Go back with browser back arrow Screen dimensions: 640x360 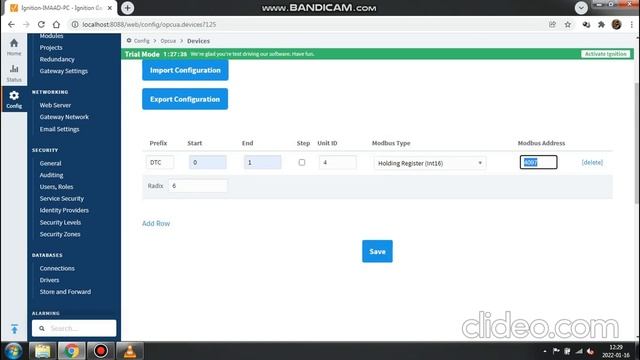click(11, 24)
